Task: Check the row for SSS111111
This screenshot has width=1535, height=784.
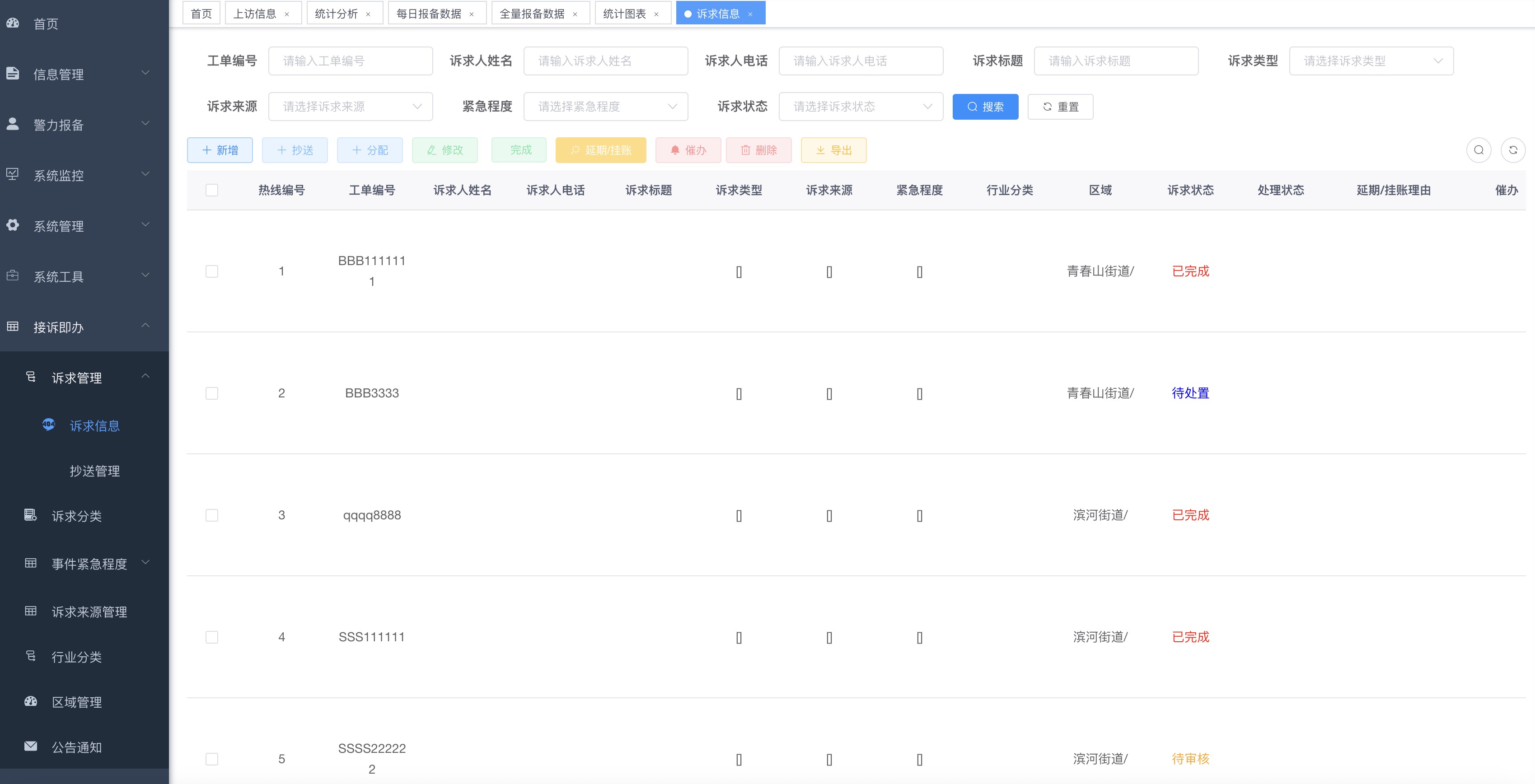Action: (x=211, y=637)
